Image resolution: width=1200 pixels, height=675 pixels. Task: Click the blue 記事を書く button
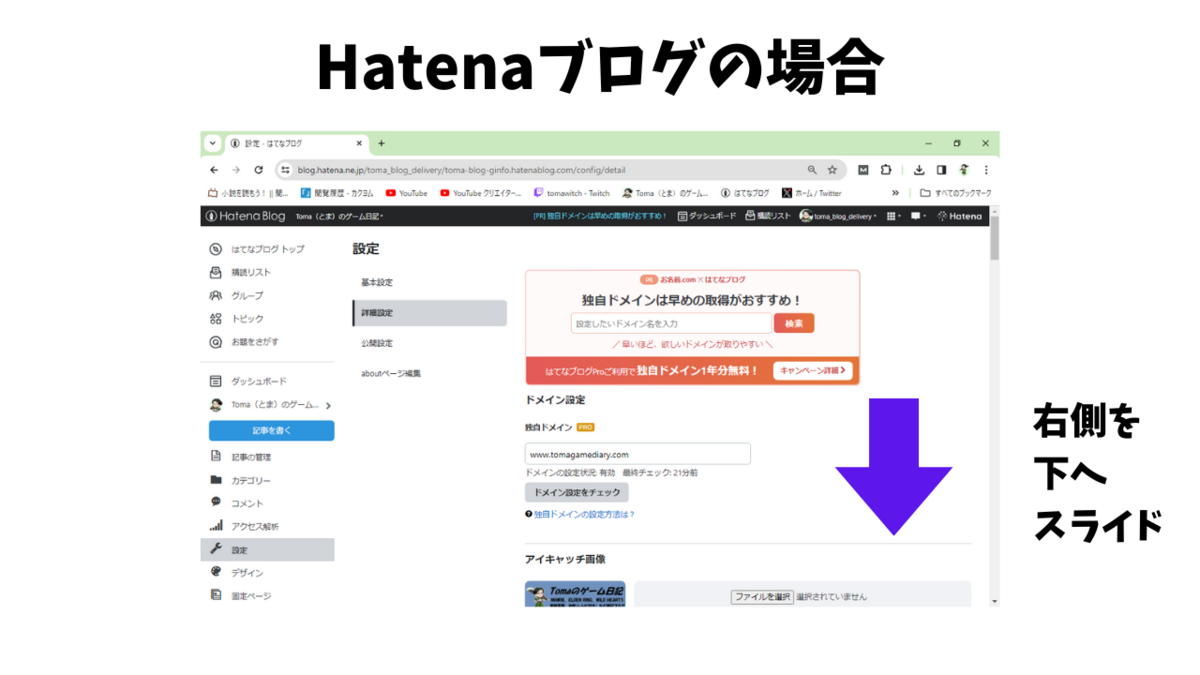click(x=271, y=431)
